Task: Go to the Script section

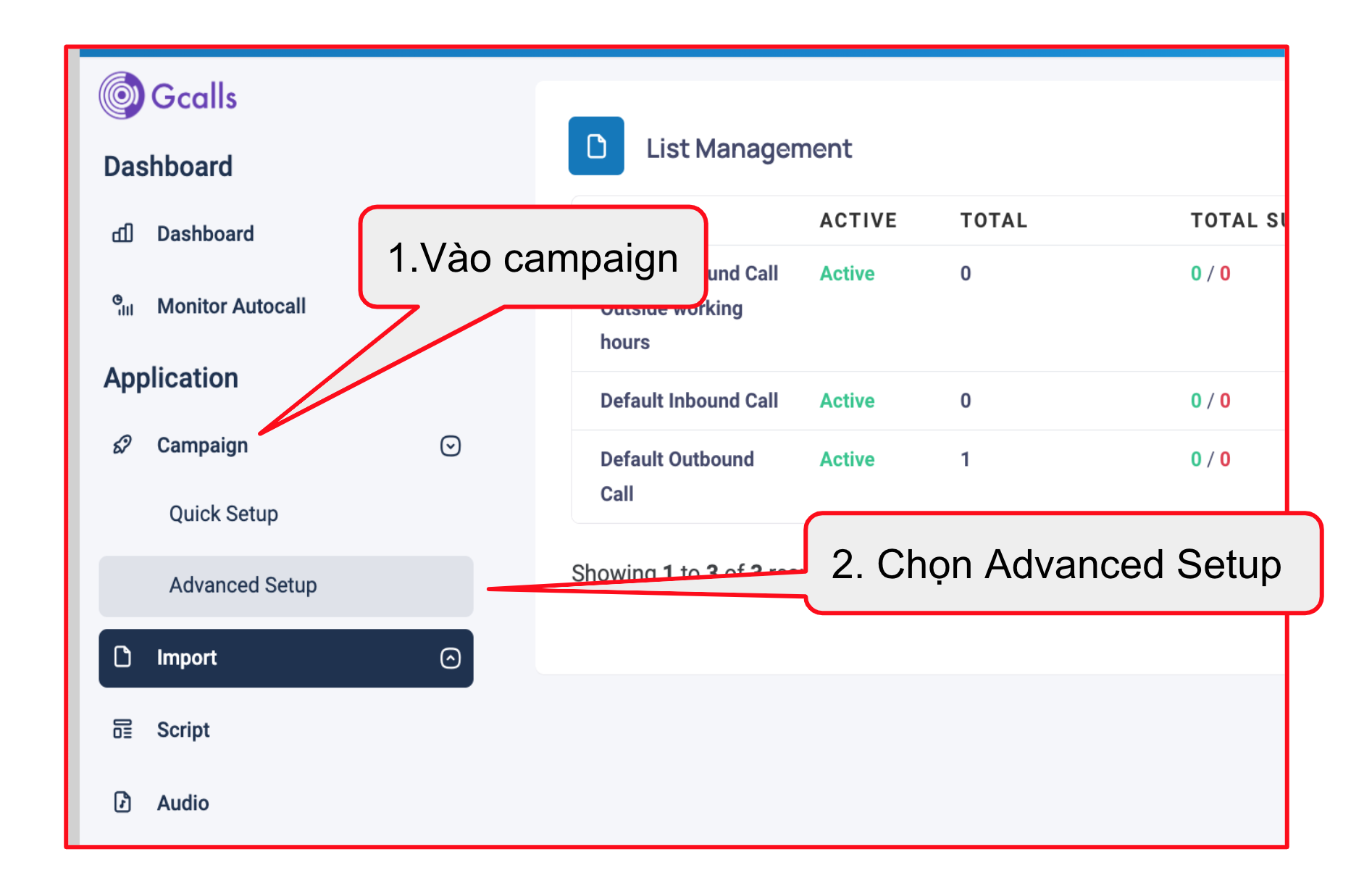Action: click(183, 730)
